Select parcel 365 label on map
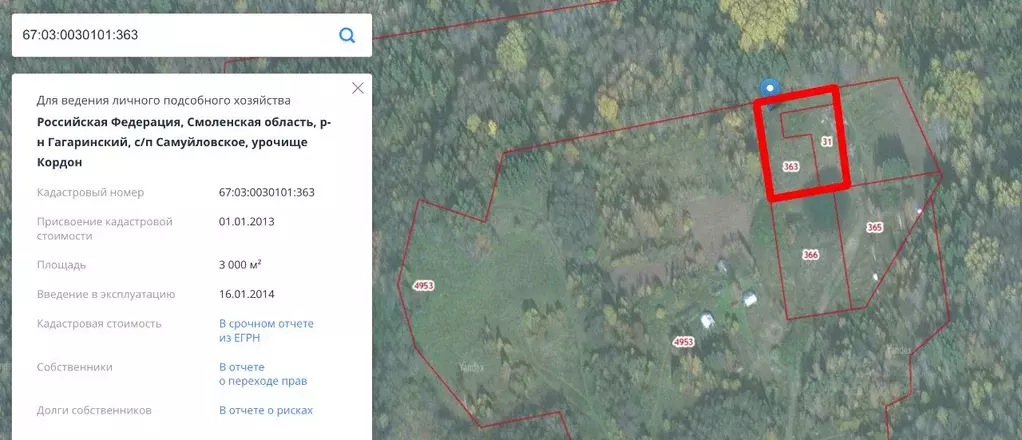 [875, 227]
